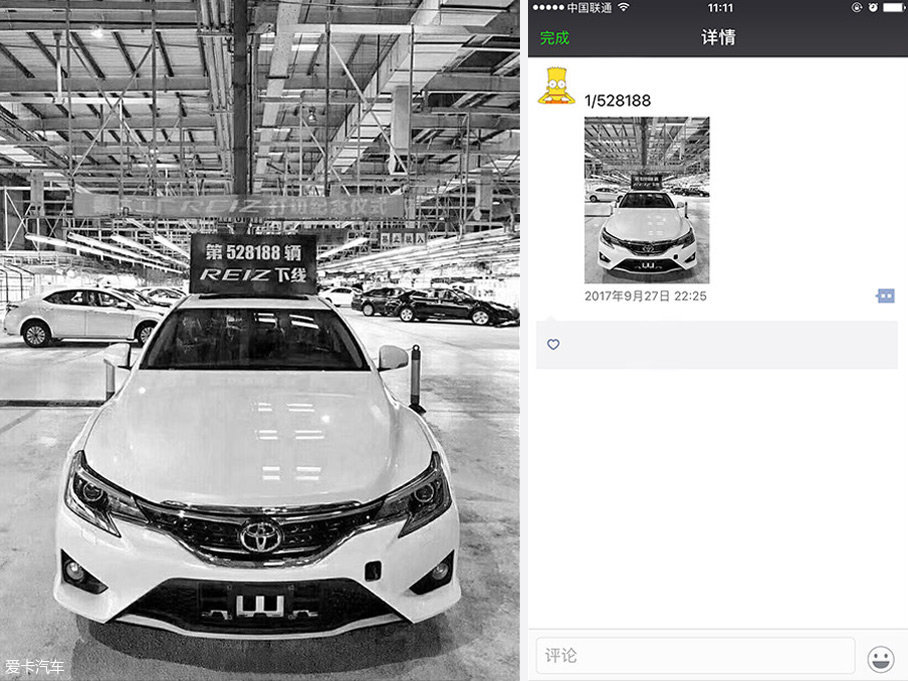The height and width of the screenshot is (681, 908).
Task: Tap the heart like icon
Action: pyautogui.click(x=553, y=345)
